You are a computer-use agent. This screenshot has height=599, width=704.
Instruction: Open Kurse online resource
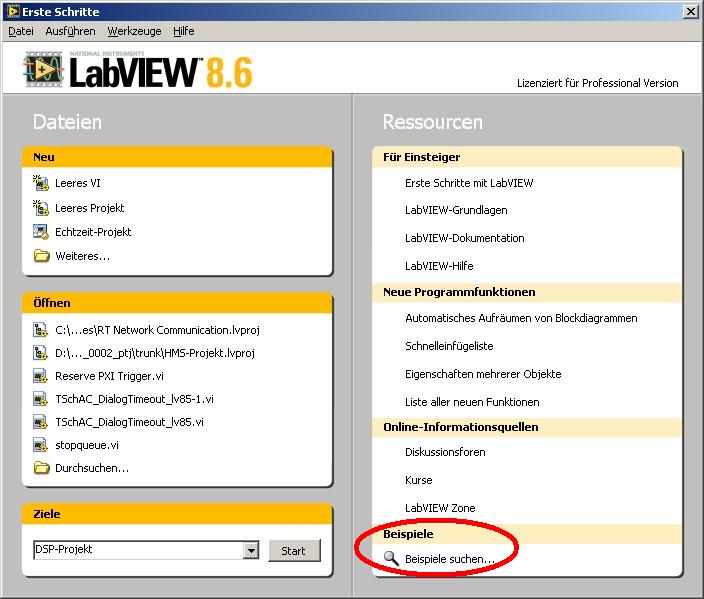click(x=418, y=480)
